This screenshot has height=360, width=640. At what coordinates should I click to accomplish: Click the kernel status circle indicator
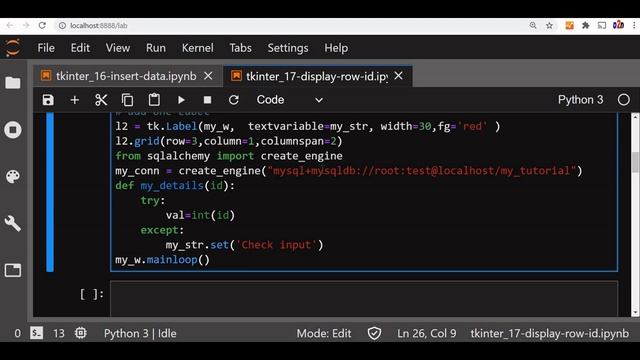(x=624, y=100)
